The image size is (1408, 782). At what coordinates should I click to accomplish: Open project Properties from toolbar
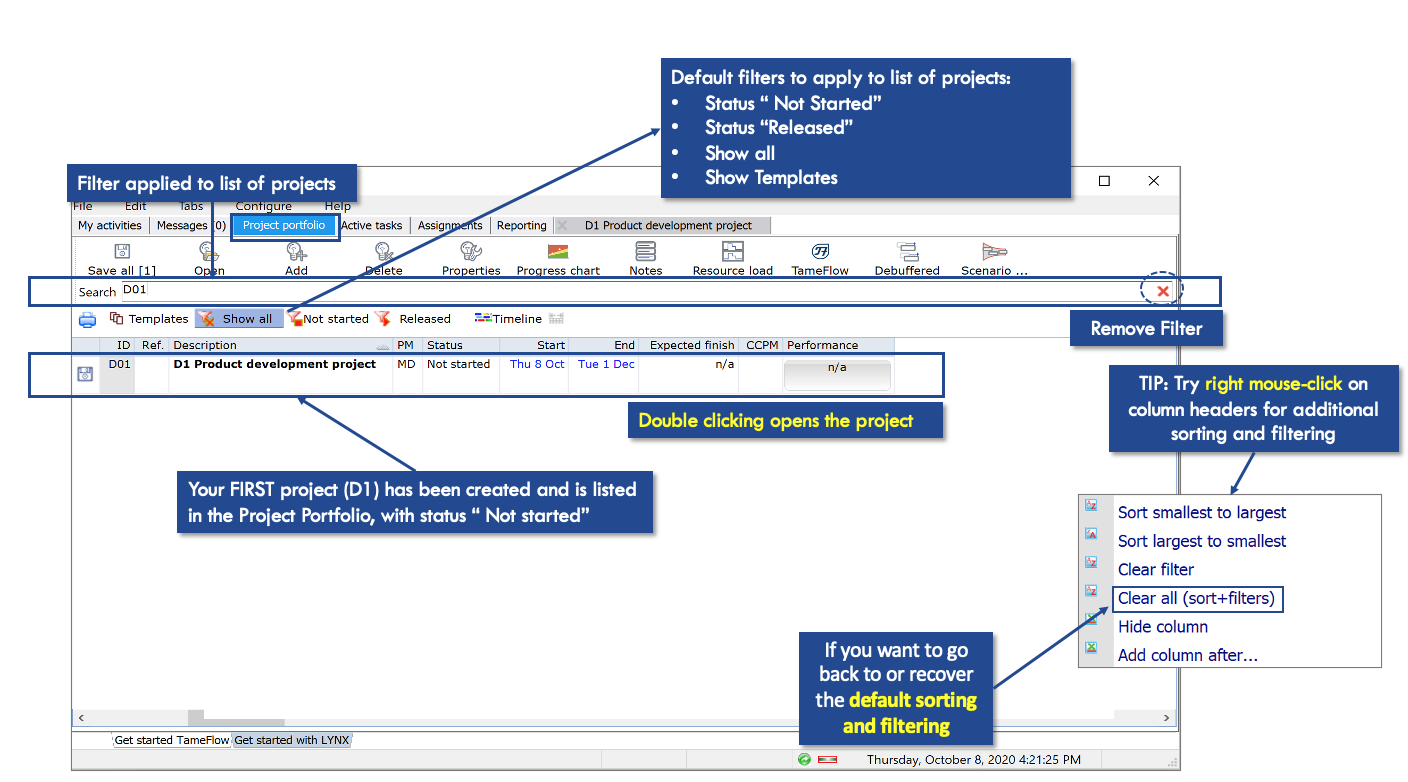tap(471, 251)
